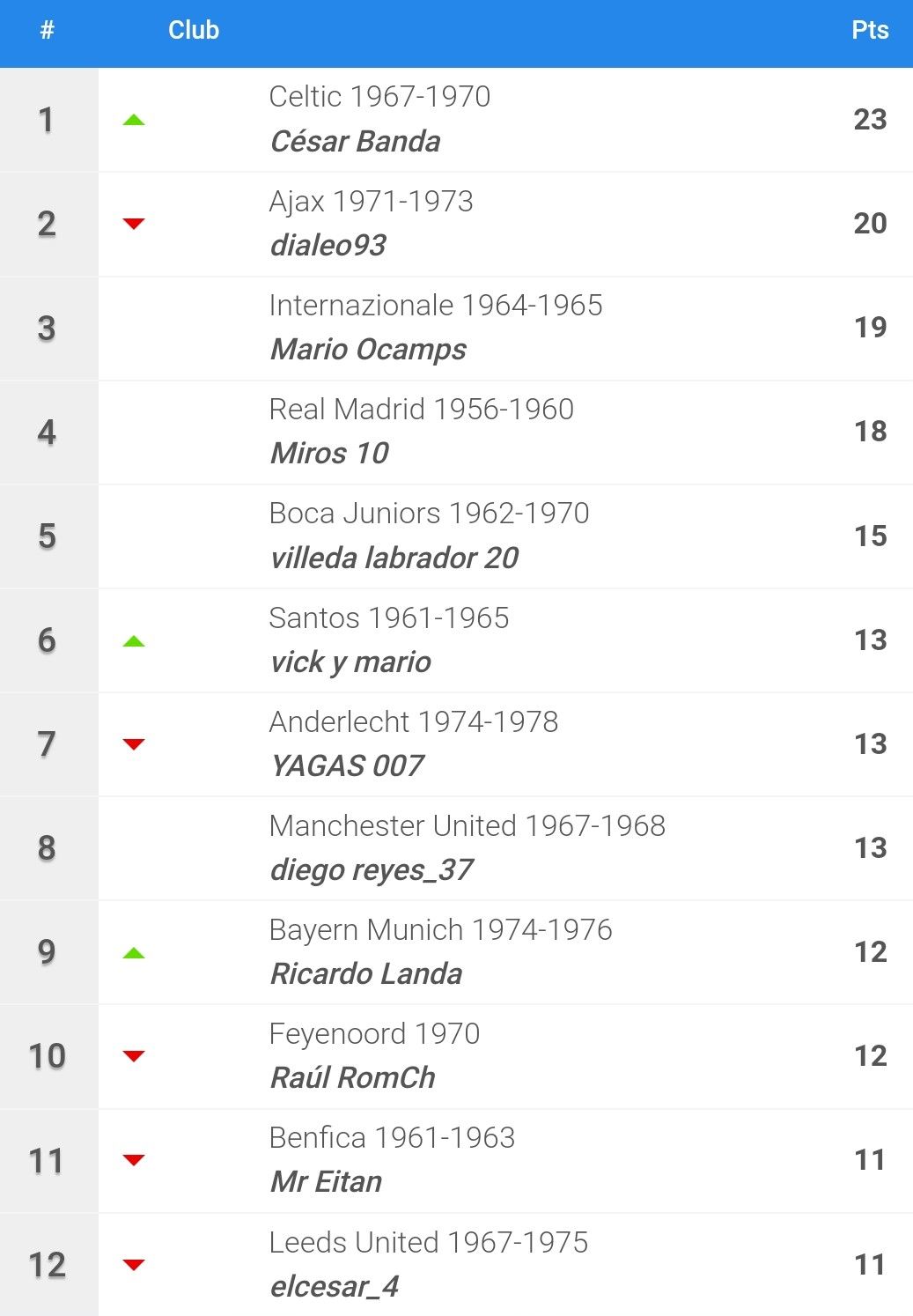Image resolution: width=913 pixels, height=1316 pixels.
Task: Open user César Banda's profile
Action: point(355,141)
